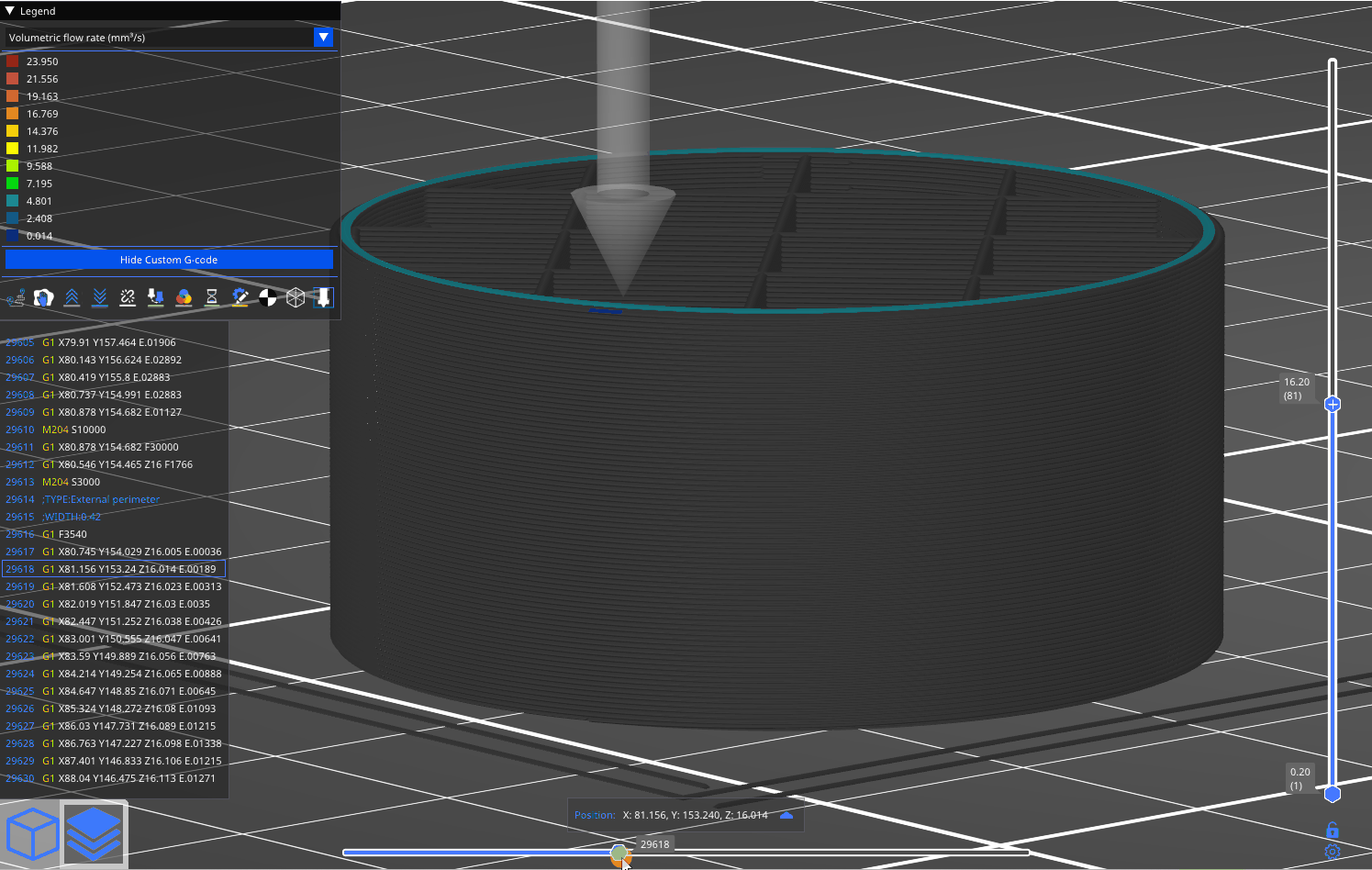Viewport: 1372px width, 870px height.
Task: Toggle retractions double-up-arrow icon
Action: [72, 298]
